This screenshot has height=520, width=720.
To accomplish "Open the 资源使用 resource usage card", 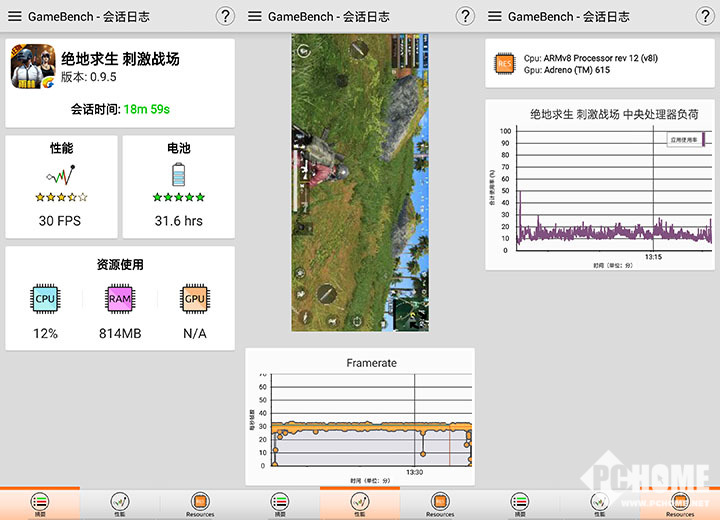I will point(120,298).
